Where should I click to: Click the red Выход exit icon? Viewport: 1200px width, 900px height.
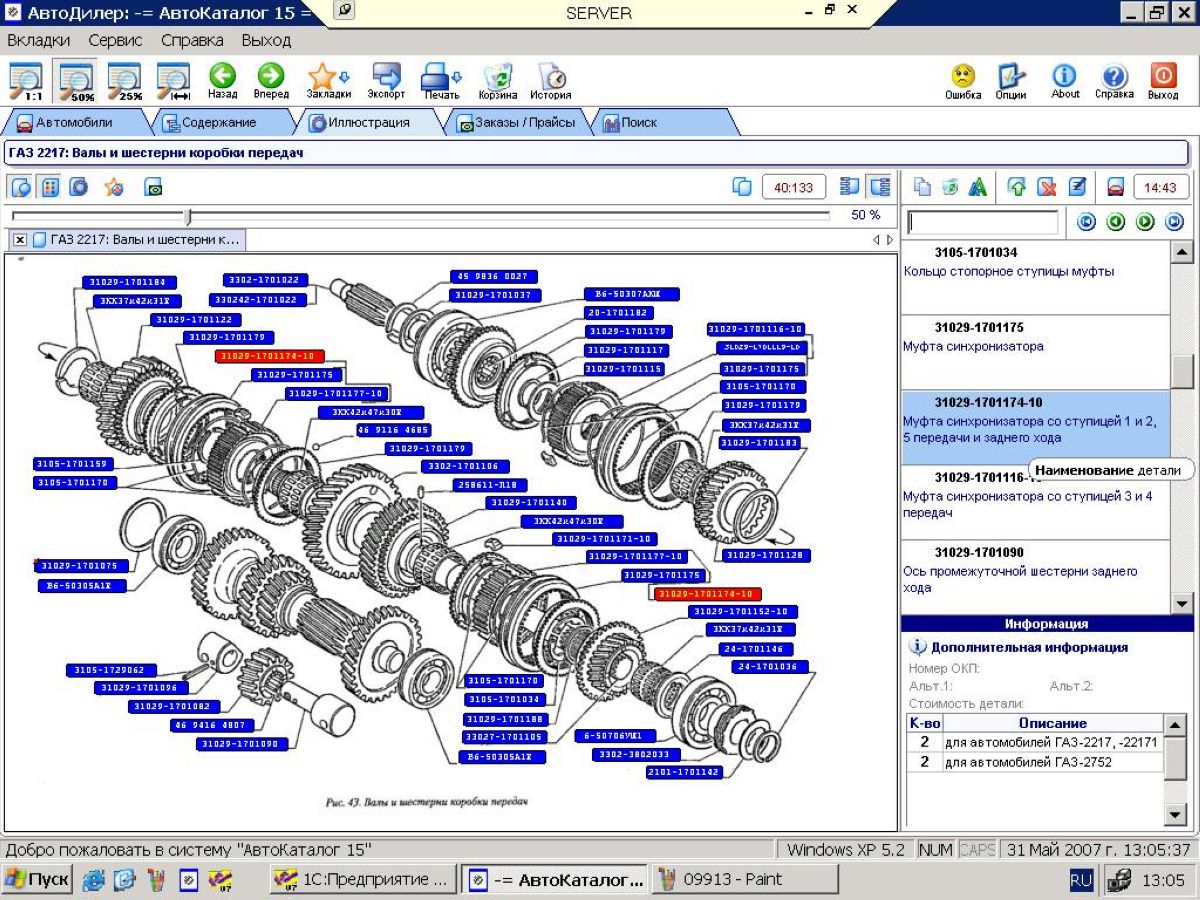1163,81
